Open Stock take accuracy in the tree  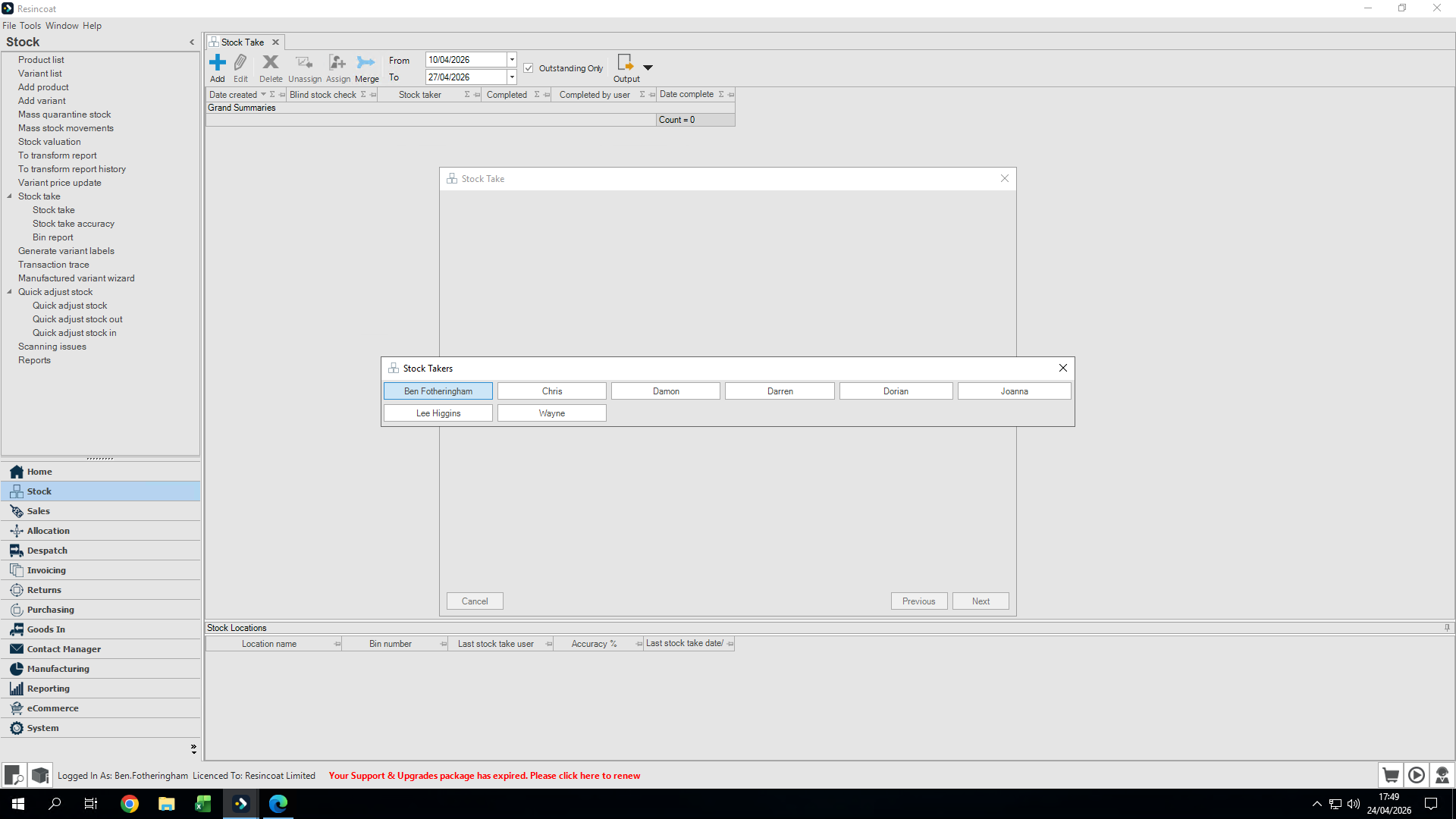point(74,224)
